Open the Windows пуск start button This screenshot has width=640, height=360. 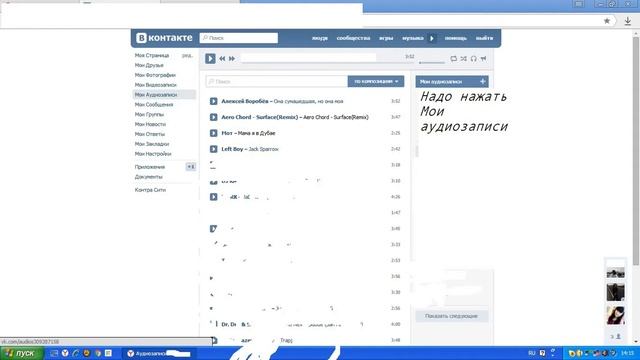click(21, 353)
